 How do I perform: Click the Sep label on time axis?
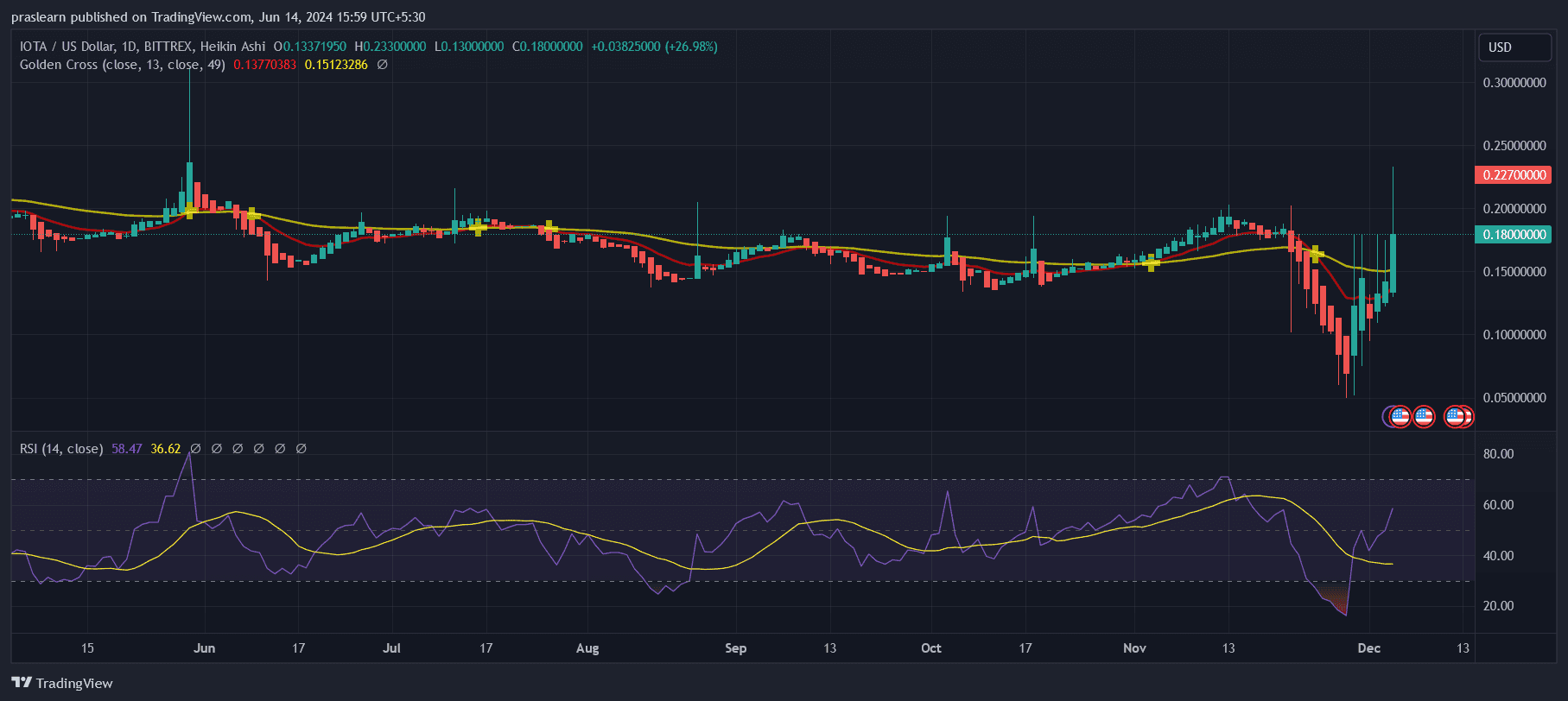[736, 648]
